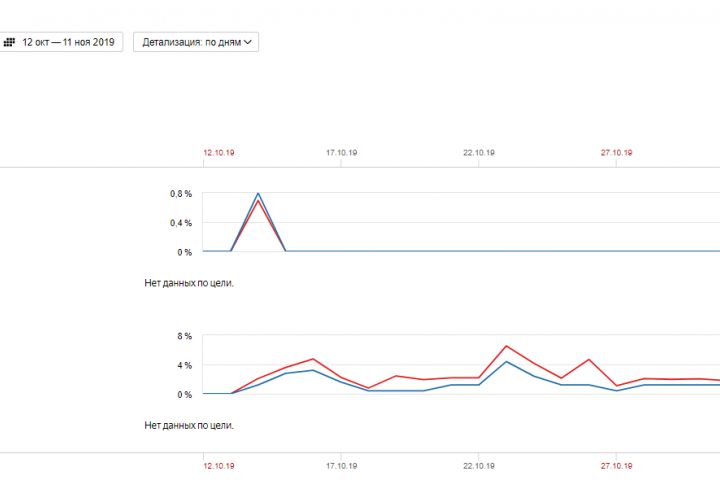720x480 pixels.
Task: Click the lower Нет данных по цели text
Action: (189, 425)
